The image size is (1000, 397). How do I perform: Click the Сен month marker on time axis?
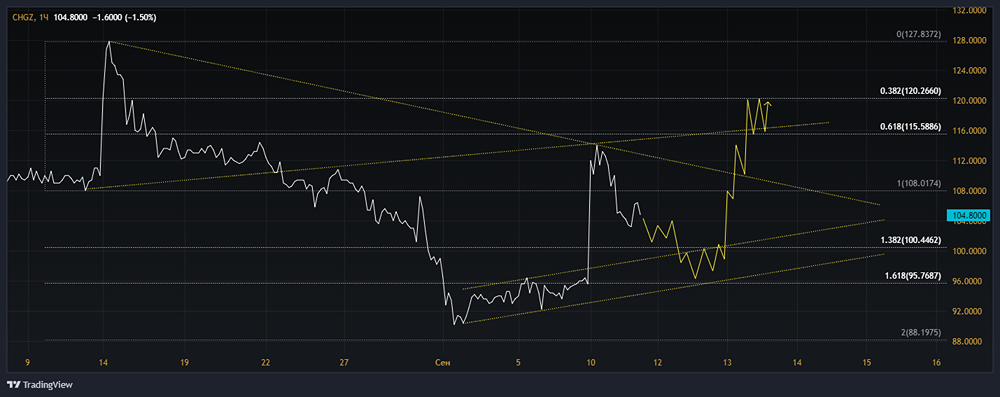(442, 363)
